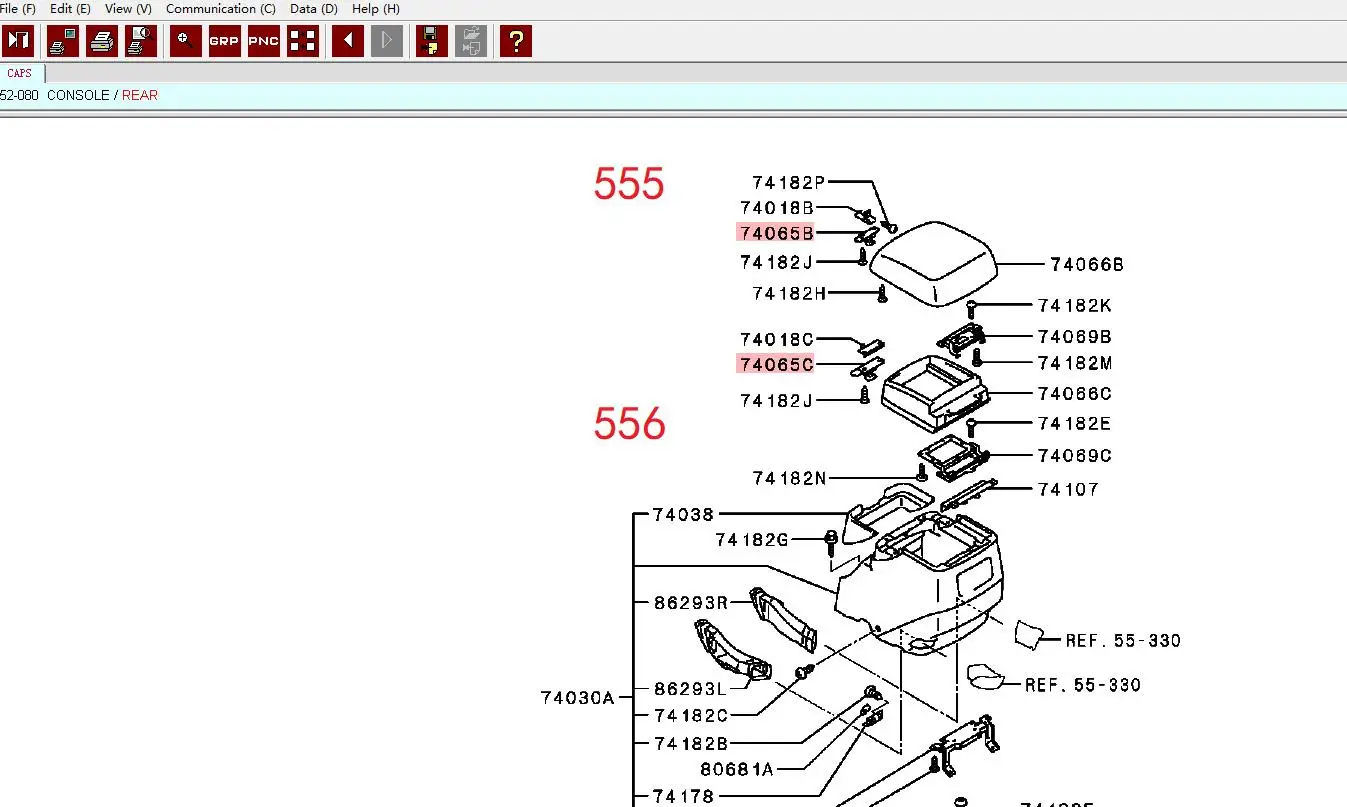
Task: Open help with question mark icon
Action: [516, 41]
